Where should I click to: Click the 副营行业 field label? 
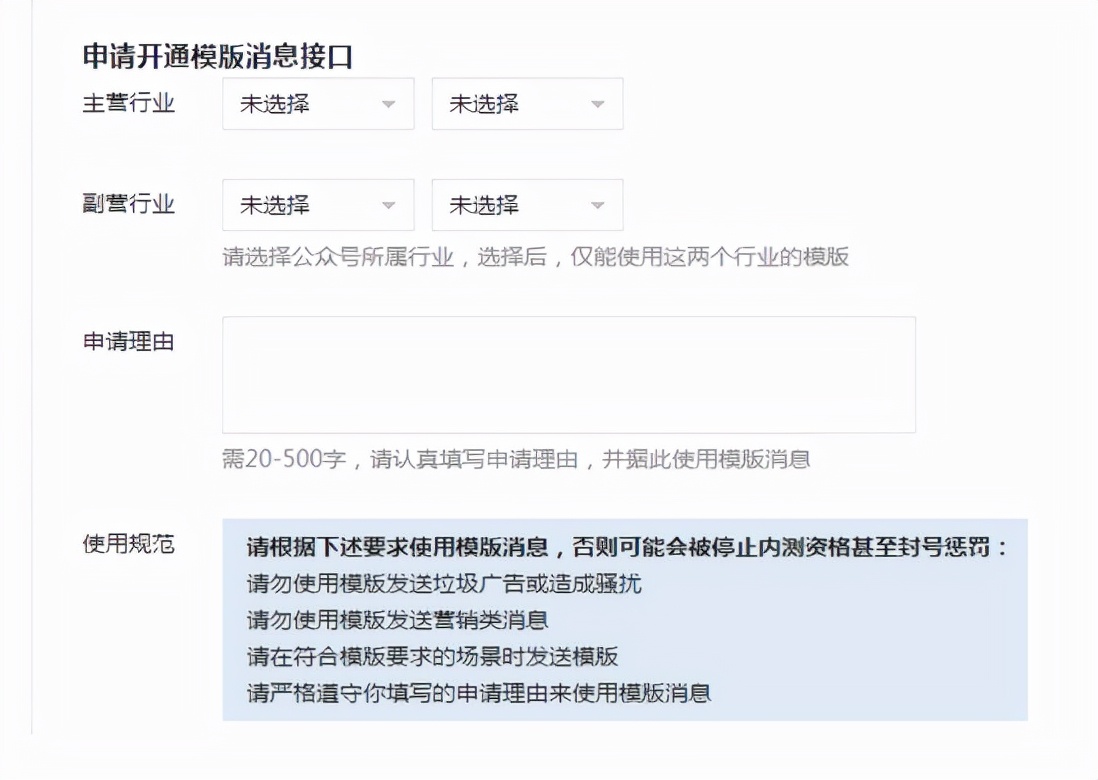point(128,204)
